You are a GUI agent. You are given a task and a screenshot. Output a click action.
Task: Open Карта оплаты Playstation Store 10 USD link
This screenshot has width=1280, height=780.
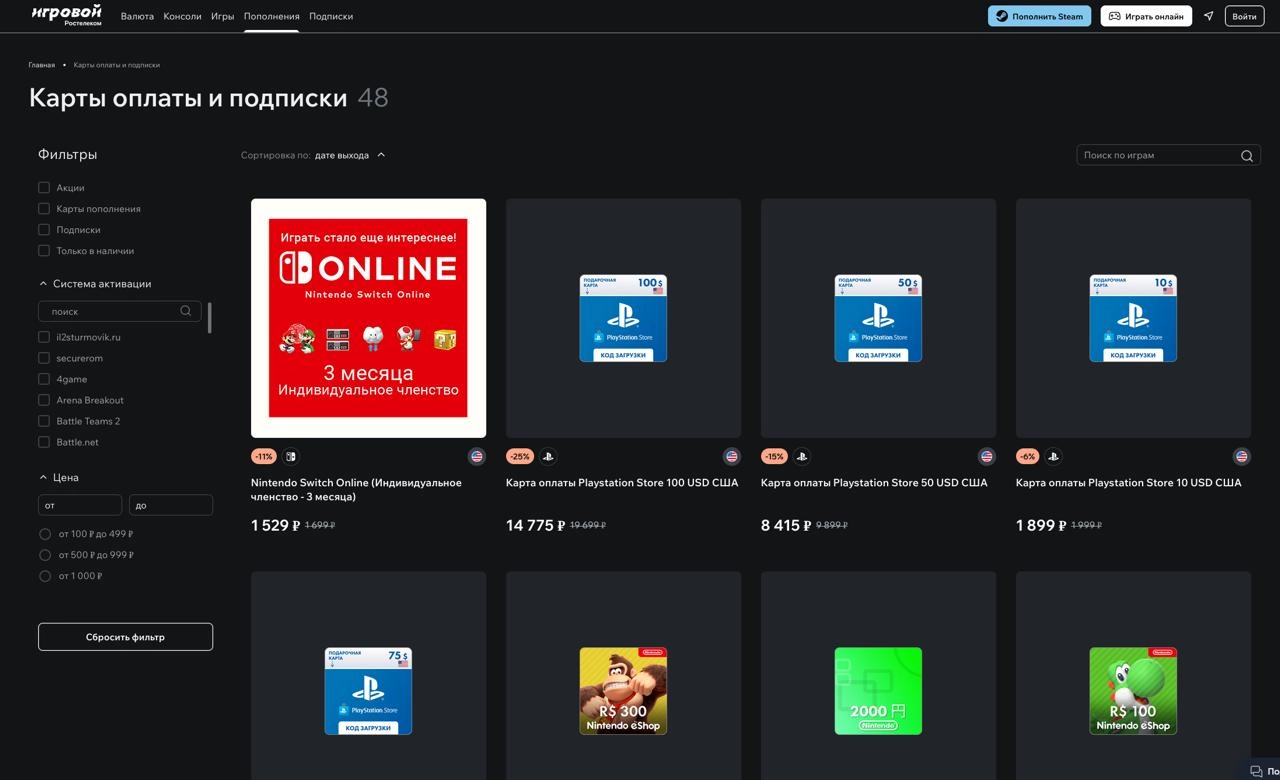coord(1129,483)
